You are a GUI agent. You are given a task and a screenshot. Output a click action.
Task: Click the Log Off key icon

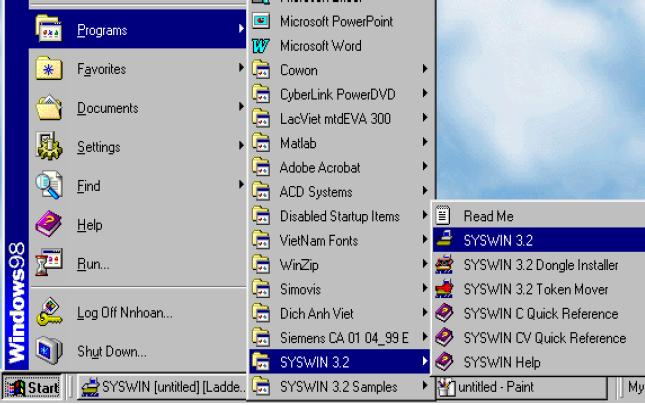pyautogui.click(x=49, y=312)
